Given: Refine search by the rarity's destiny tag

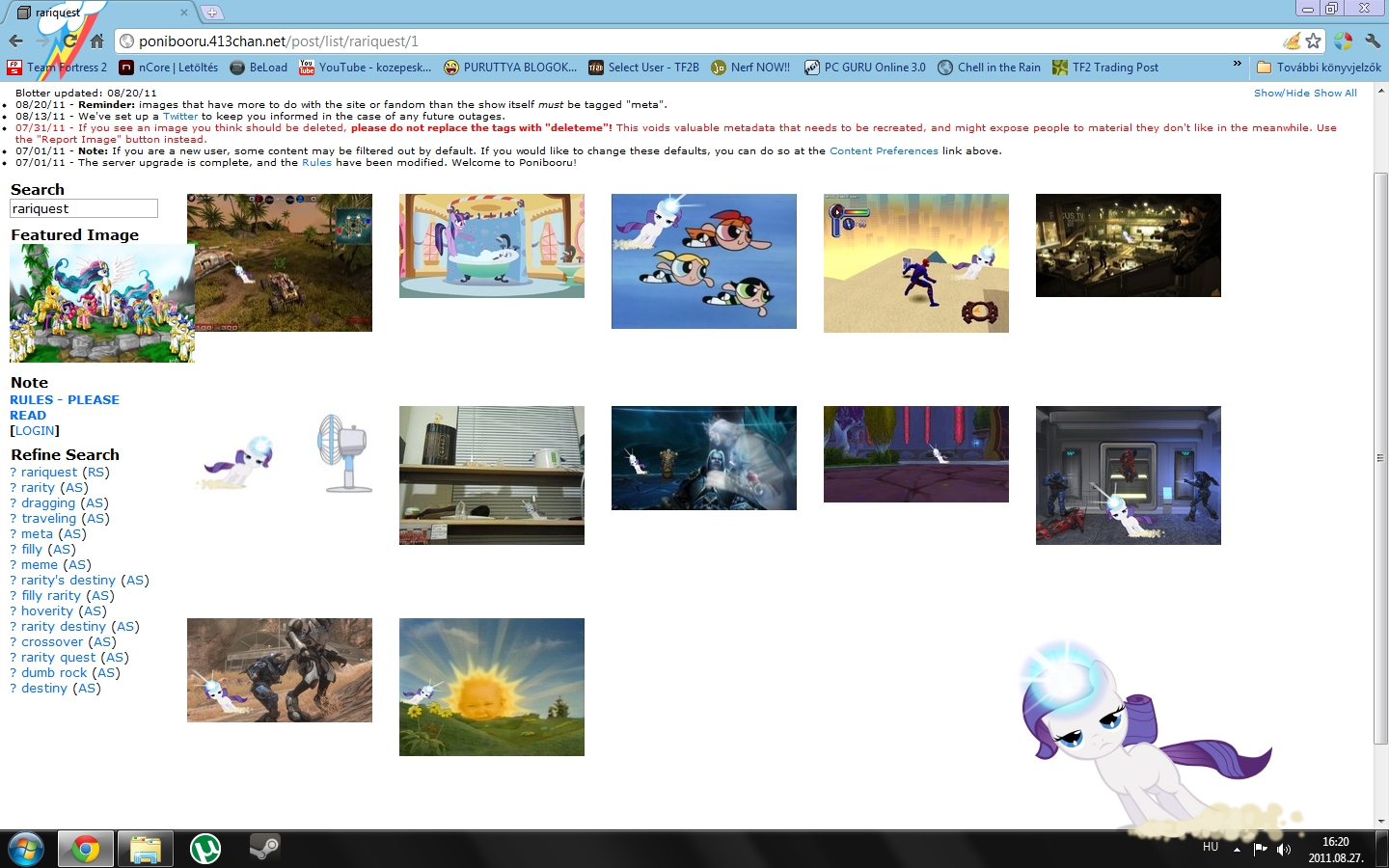Looking at the screenshot, I should point(68,580).
